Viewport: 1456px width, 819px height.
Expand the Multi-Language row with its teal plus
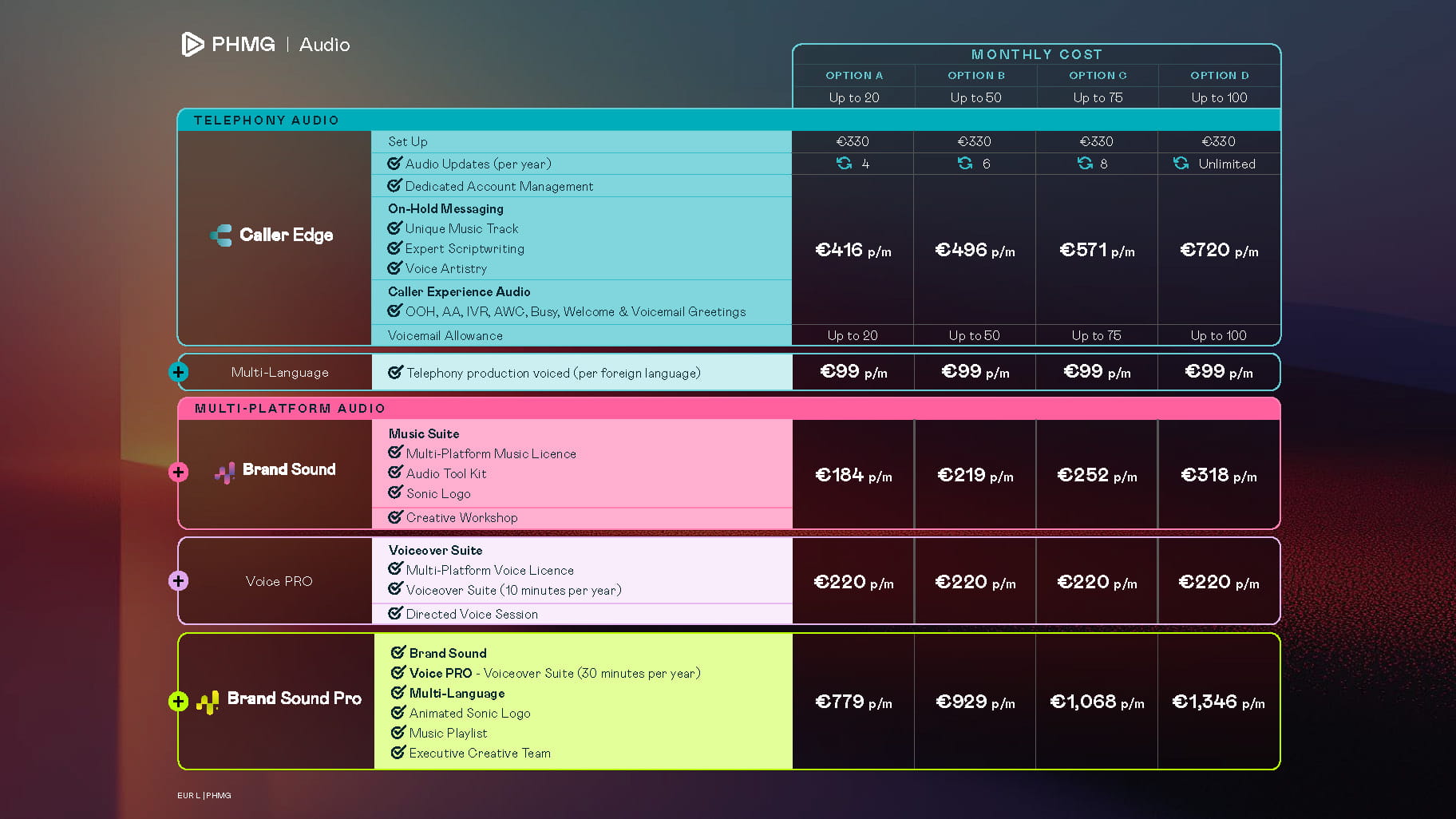pos(179,372)
